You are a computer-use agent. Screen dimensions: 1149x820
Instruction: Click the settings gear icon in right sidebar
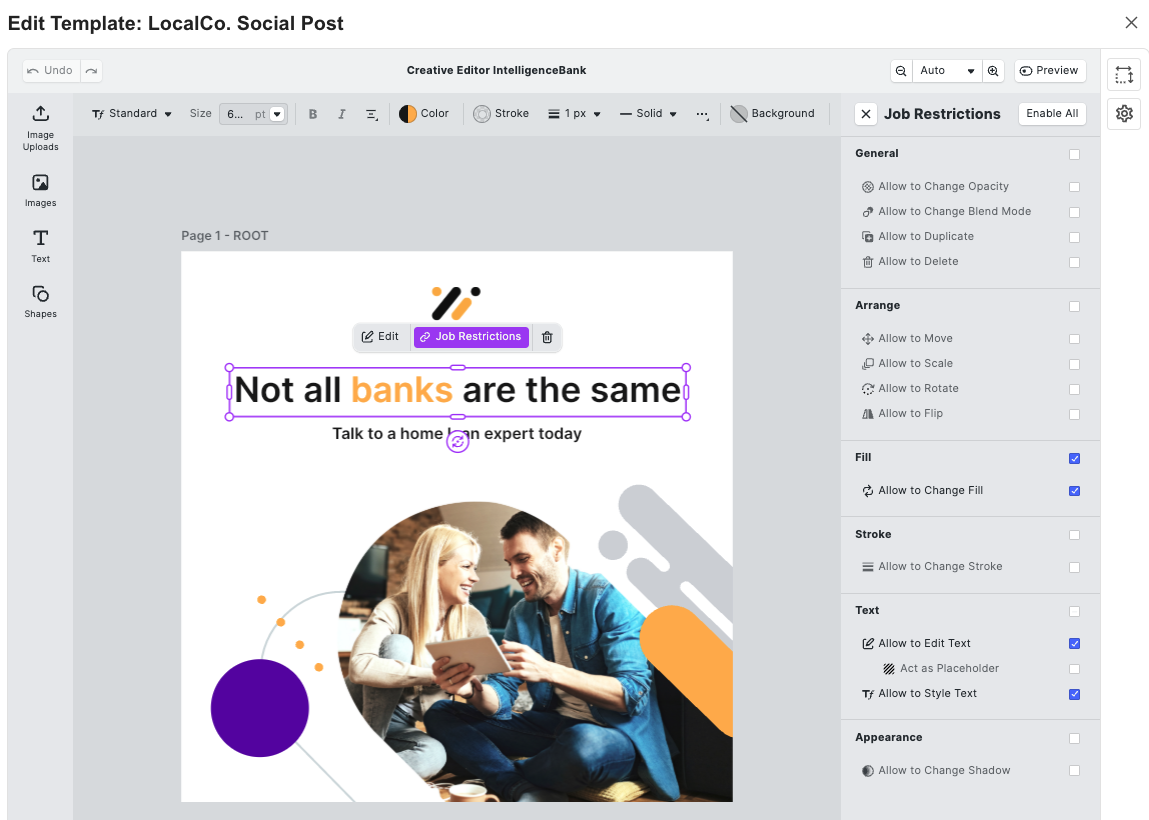[1124, 114]
